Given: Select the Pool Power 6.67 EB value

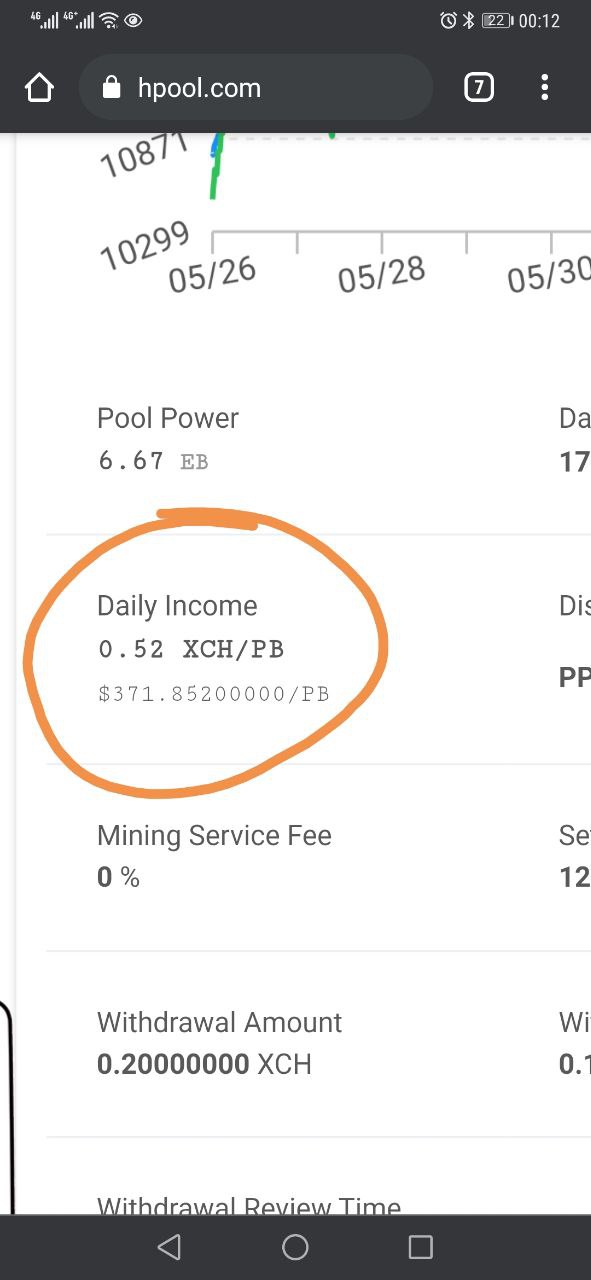Looking at the screenshot, I should point(153,461).
